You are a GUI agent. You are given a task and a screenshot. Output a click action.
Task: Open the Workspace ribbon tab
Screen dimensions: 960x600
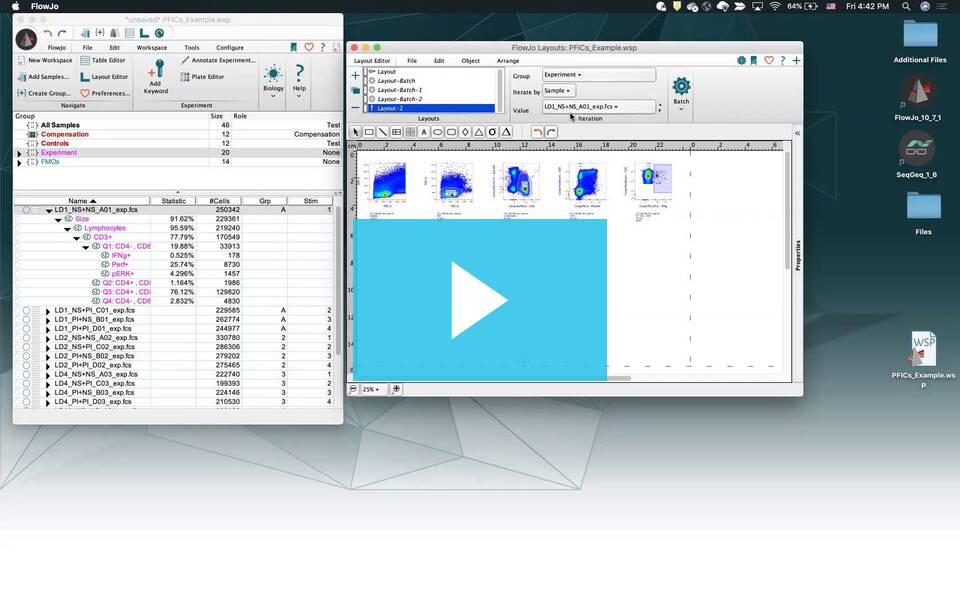coord(152,48)
